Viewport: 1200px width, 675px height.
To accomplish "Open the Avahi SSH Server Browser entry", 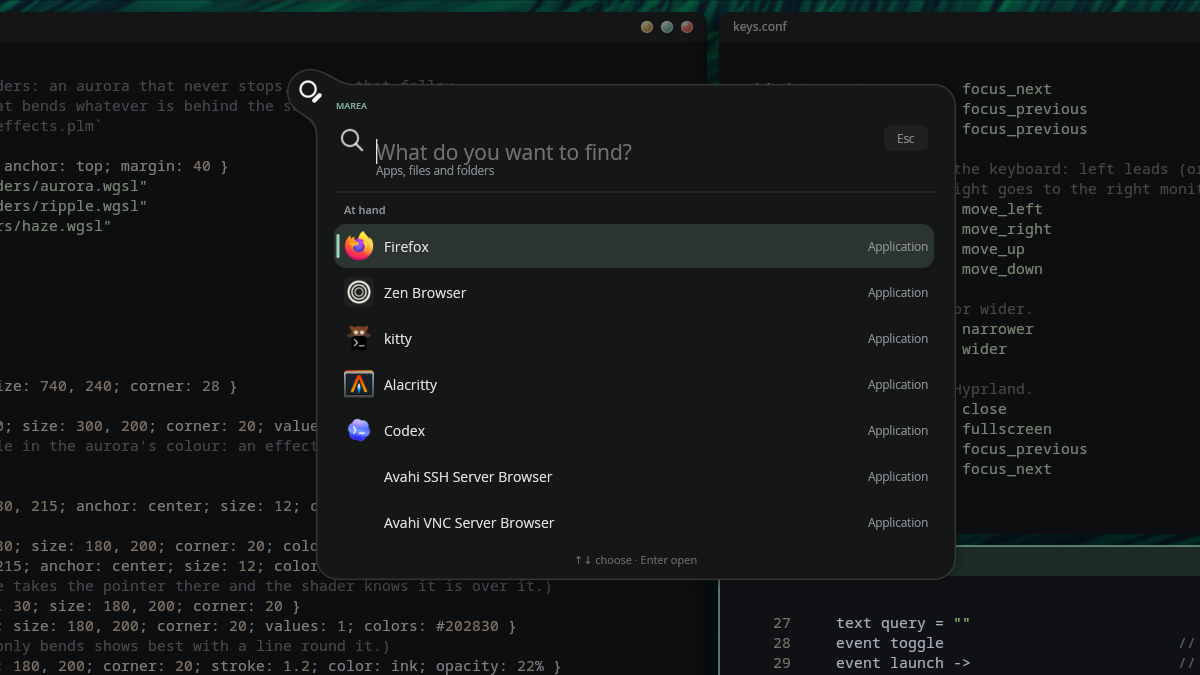I will 635,476.
